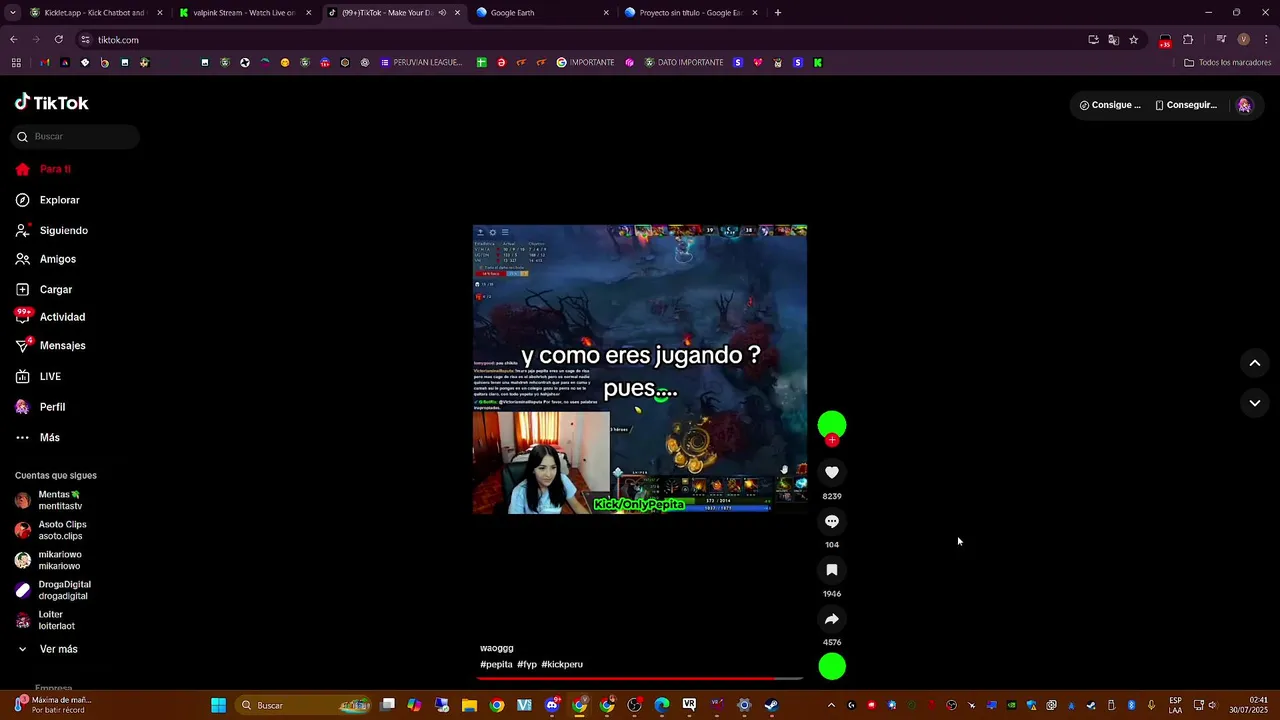The height and width of the screenshot is (720, 1280).
Task: Click the tiktok.com address bar
Action: [580, 40]
